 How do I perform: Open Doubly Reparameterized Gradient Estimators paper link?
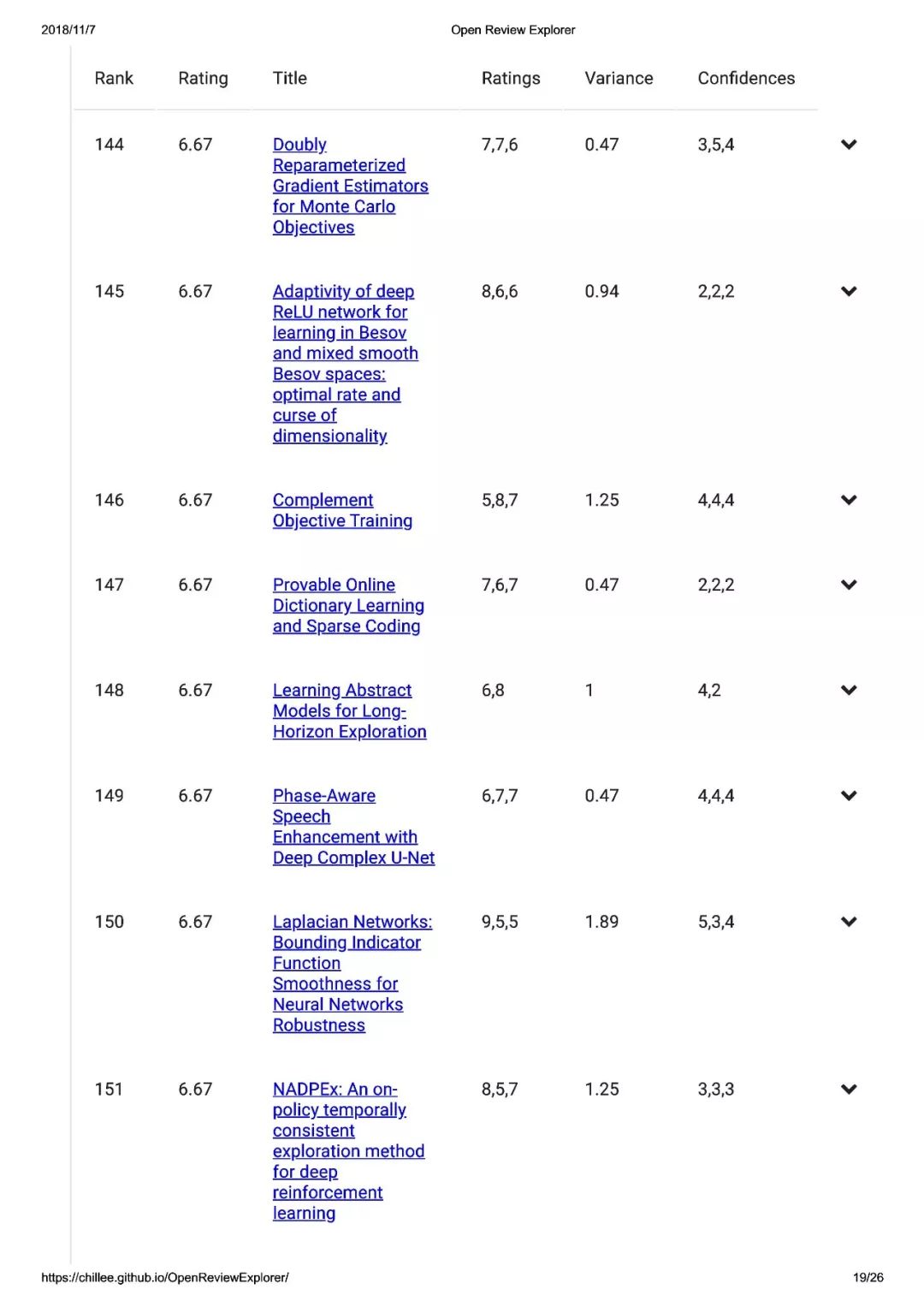pos(350,186)
